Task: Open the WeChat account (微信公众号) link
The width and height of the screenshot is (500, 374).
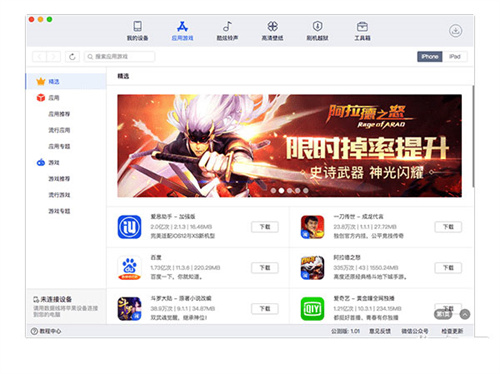Action: pyautogui.click(x=415, y=331)
